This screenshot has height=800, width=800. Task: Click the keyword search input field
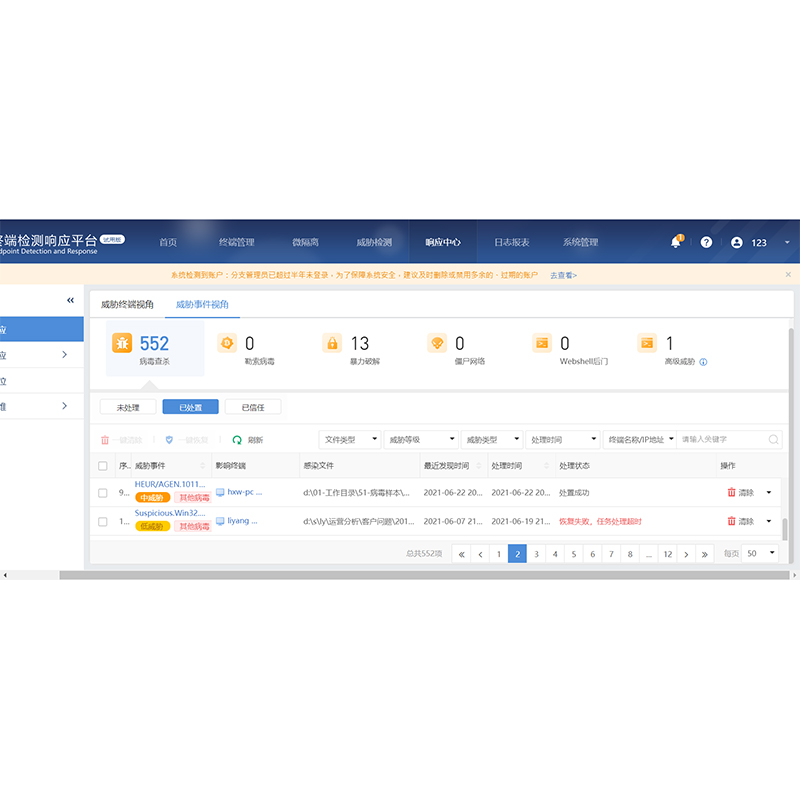[x=722, y=439]
